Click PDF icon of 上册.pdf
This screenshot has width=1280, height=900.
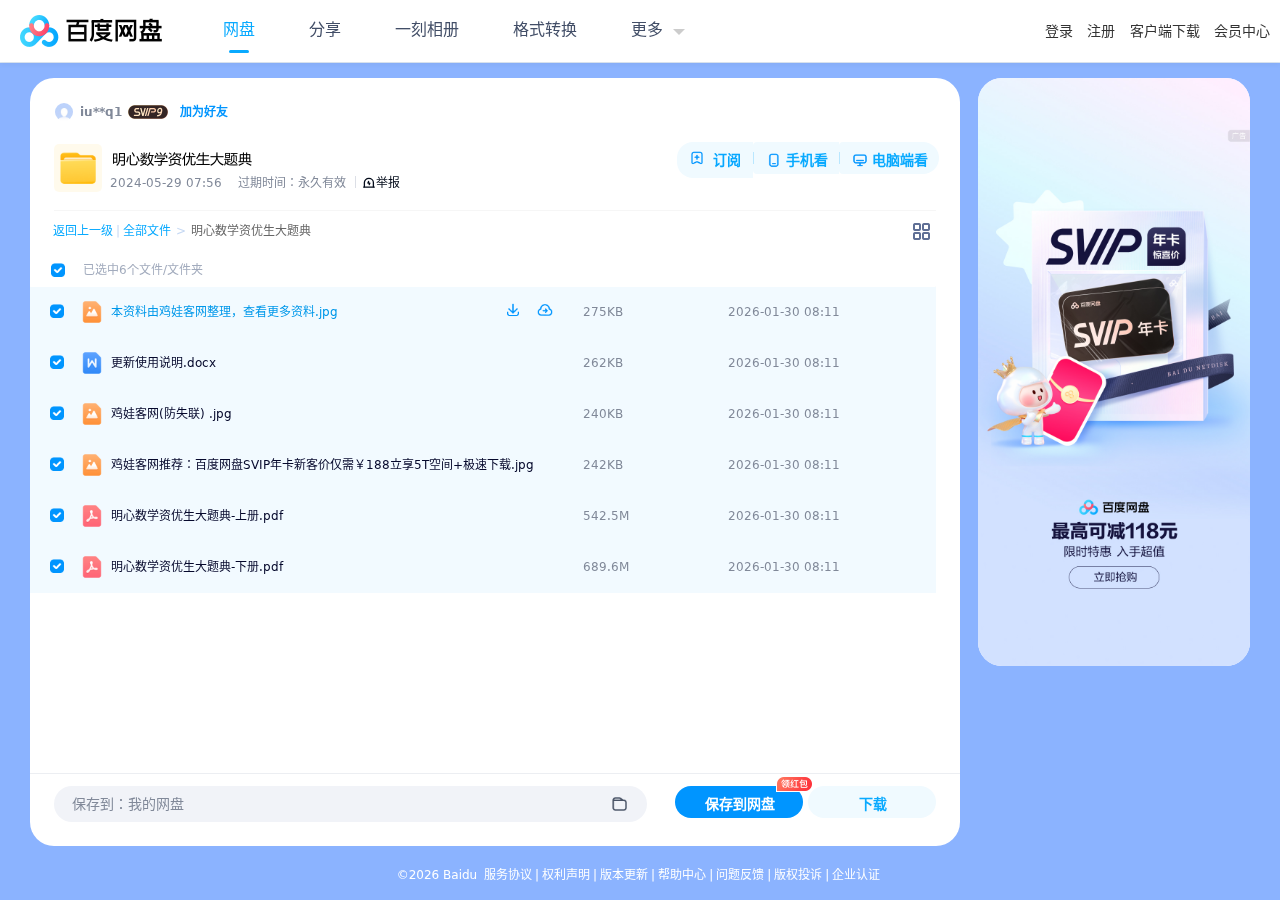tap(92, 516)
